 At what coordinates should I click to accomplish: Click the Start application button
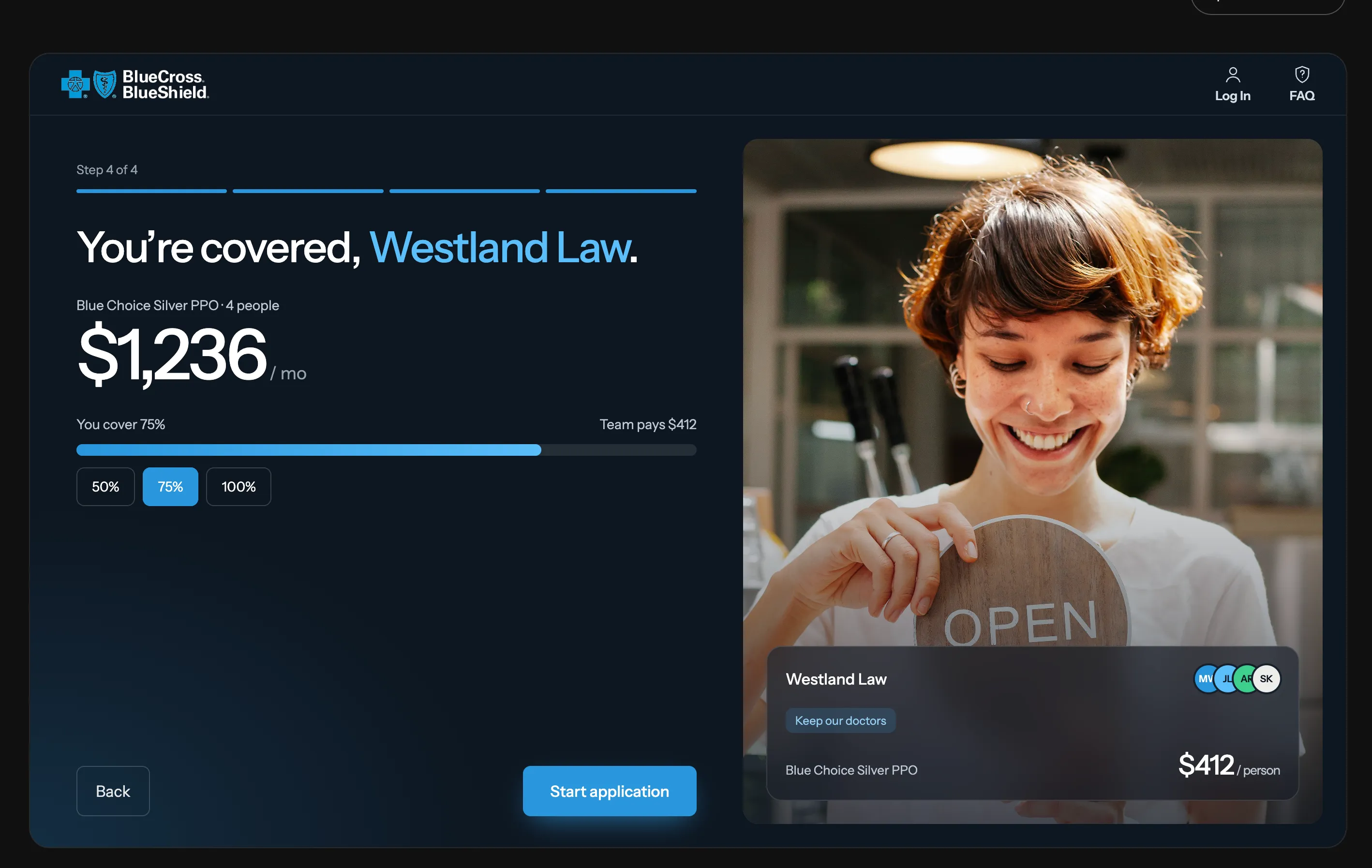click(x=609, y=791)
